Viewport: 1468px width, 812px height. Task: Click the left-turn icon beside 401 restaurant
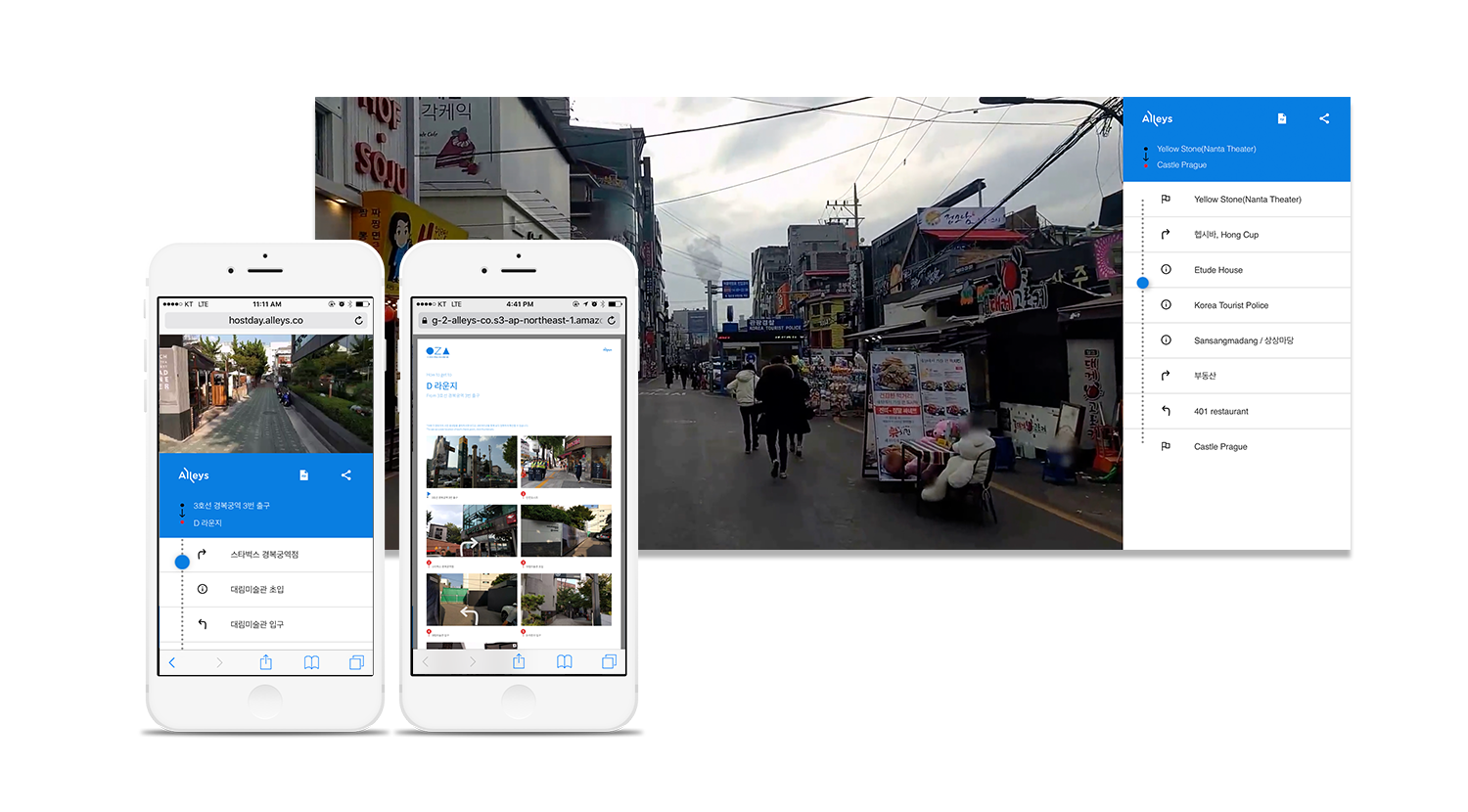[x=1166, y=411]
